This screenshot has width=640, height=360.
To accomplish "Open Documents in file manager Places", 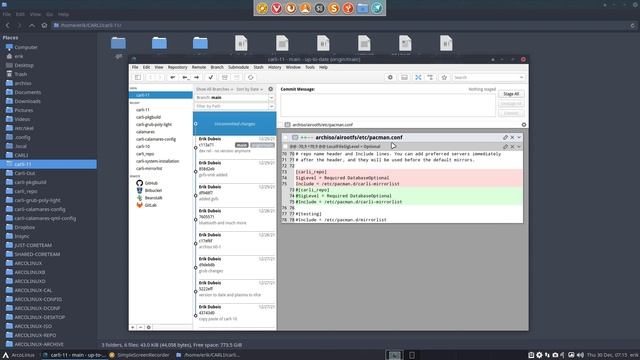I will (x=28, y=92).
